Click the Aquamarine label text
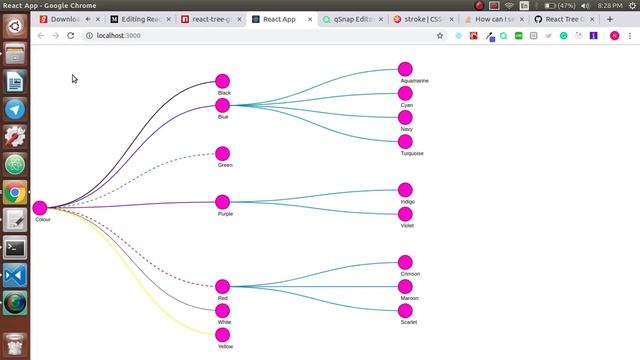Screen dimensions: 640x360 tap(414, 81)
